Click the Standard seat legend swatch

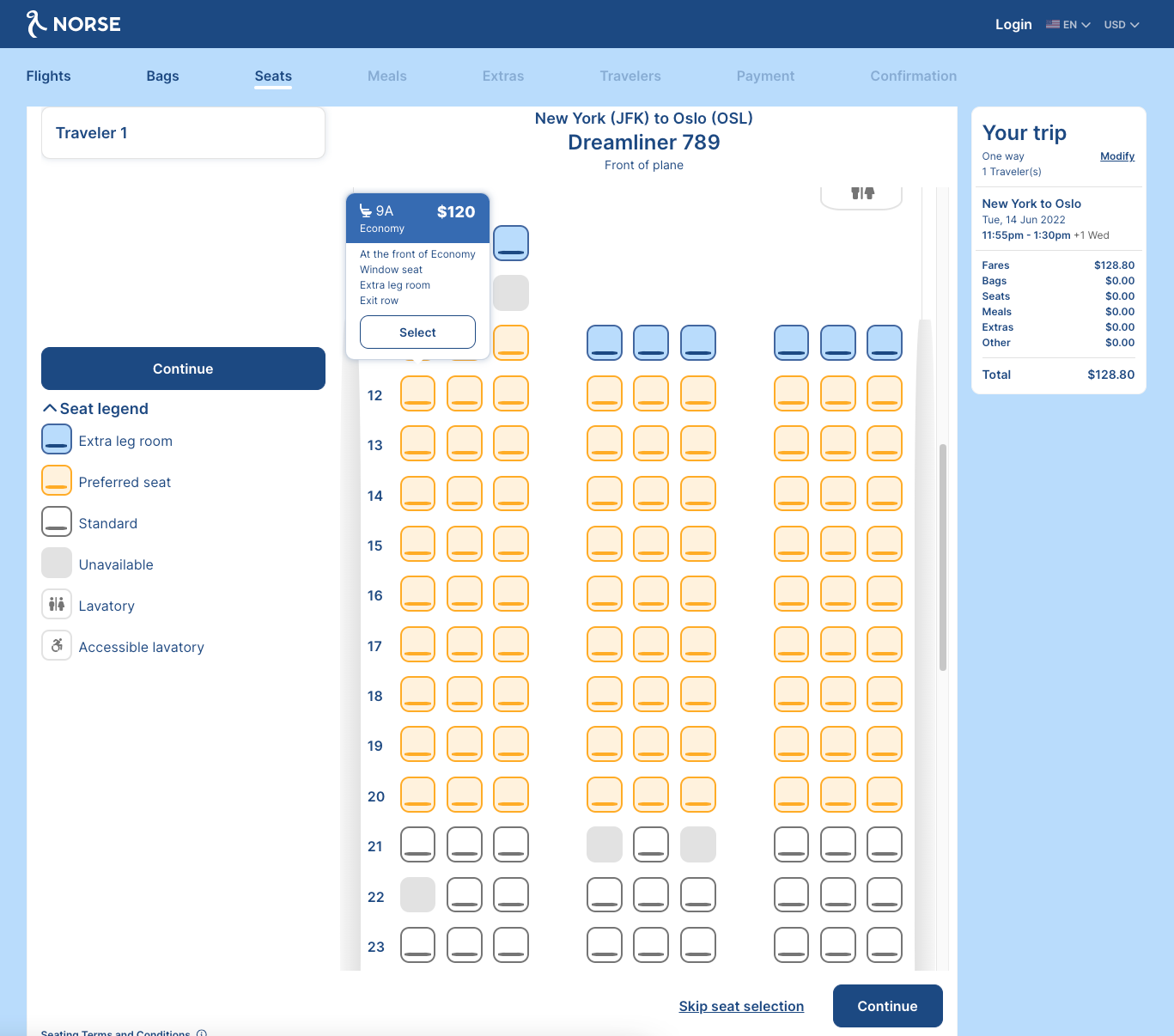57,522
